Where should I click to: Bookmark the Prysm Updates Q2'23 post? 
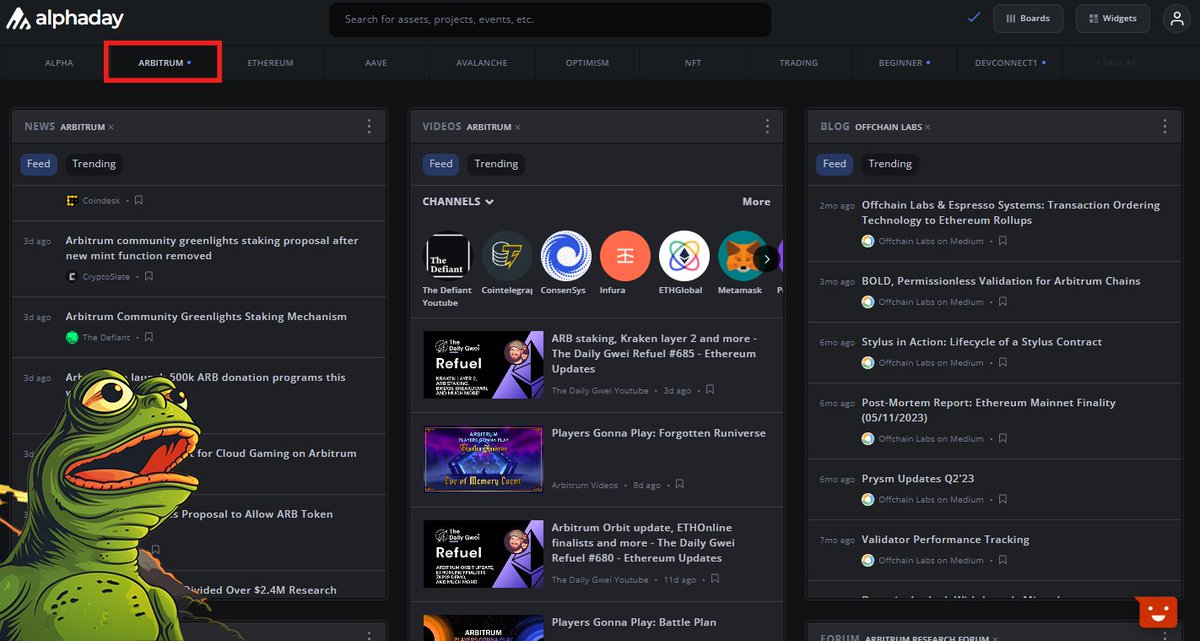click(1003, 500)
